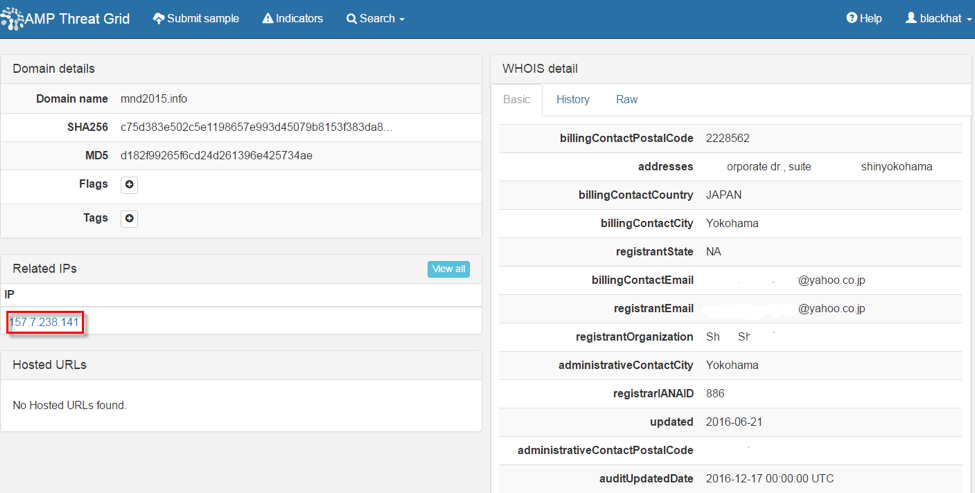Click the mnd2015.info domain name value

click(x=153, y=99)
